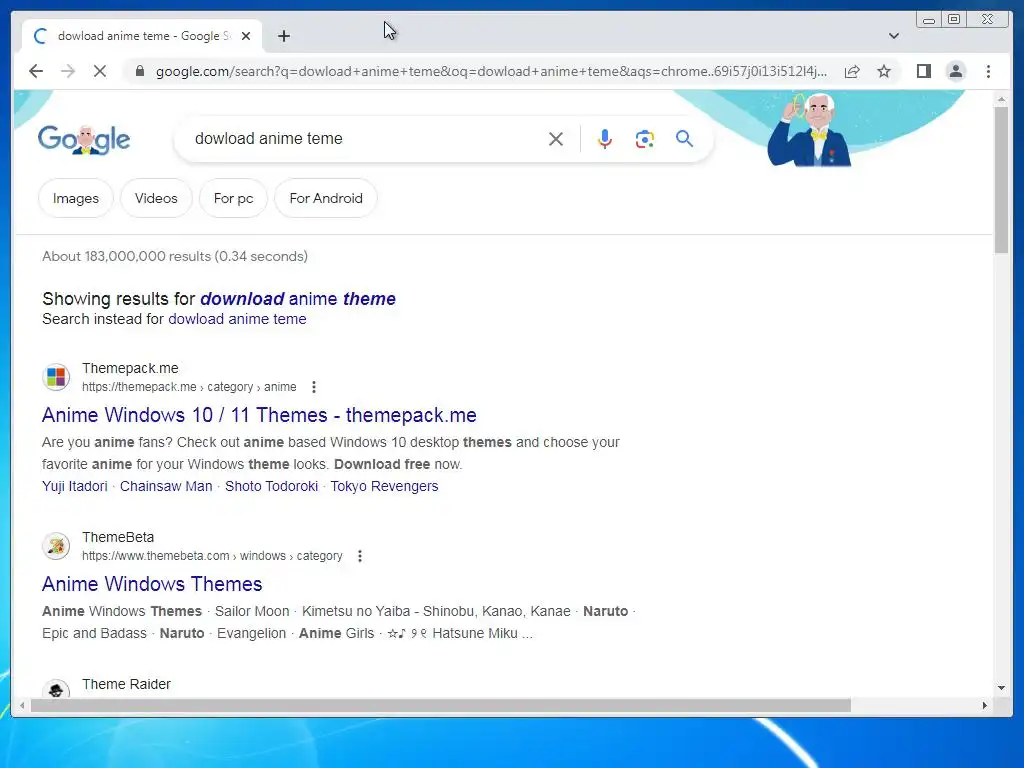The height and width of the screenshot is (768, 1024).
Task: Share this page using the share icon
Action: [852, 71]
